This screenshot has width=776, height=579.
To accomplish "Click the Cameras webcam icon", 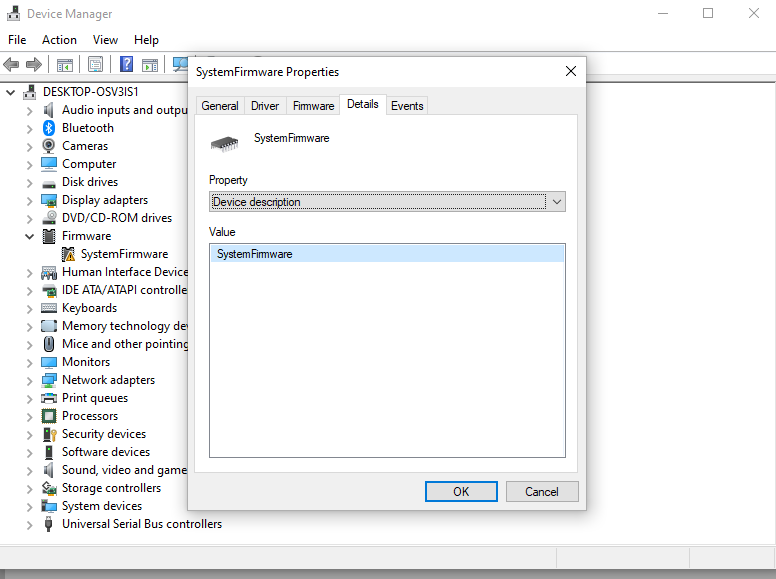I will (49, 146).
